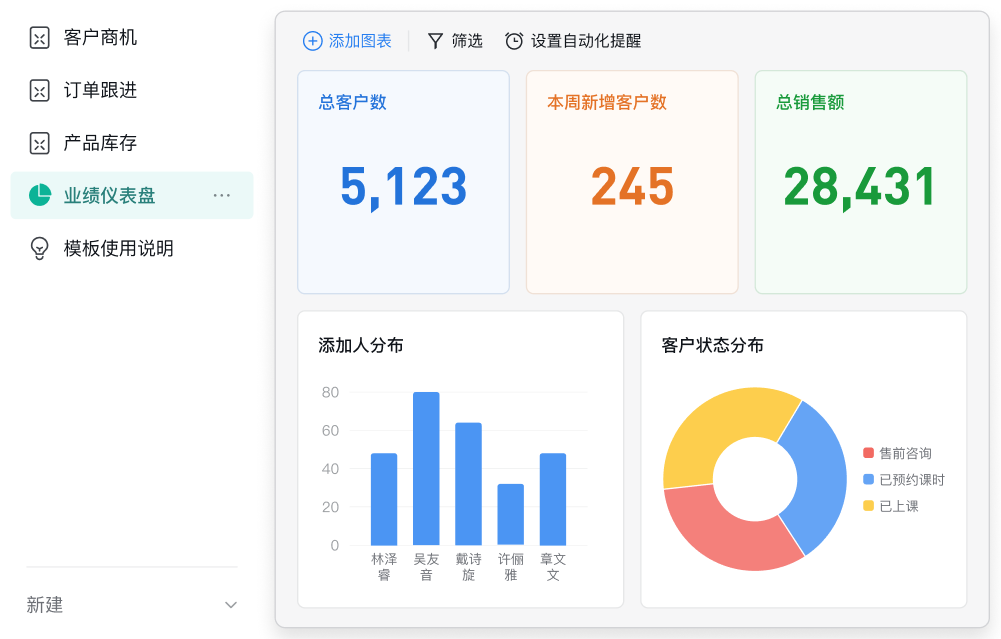Click the plus circle icon for 添加图表

point(312,41)
